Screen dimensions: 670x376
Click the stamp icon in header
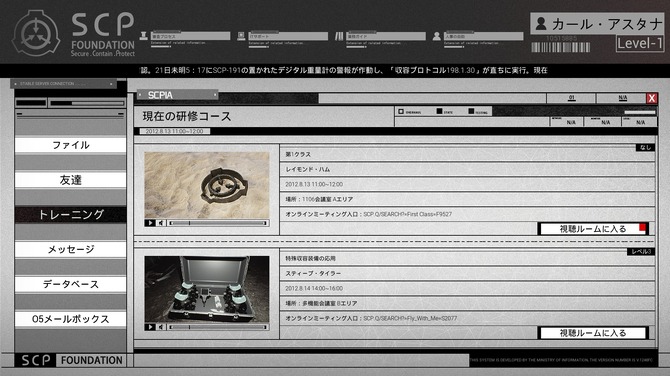click(144, 36)
